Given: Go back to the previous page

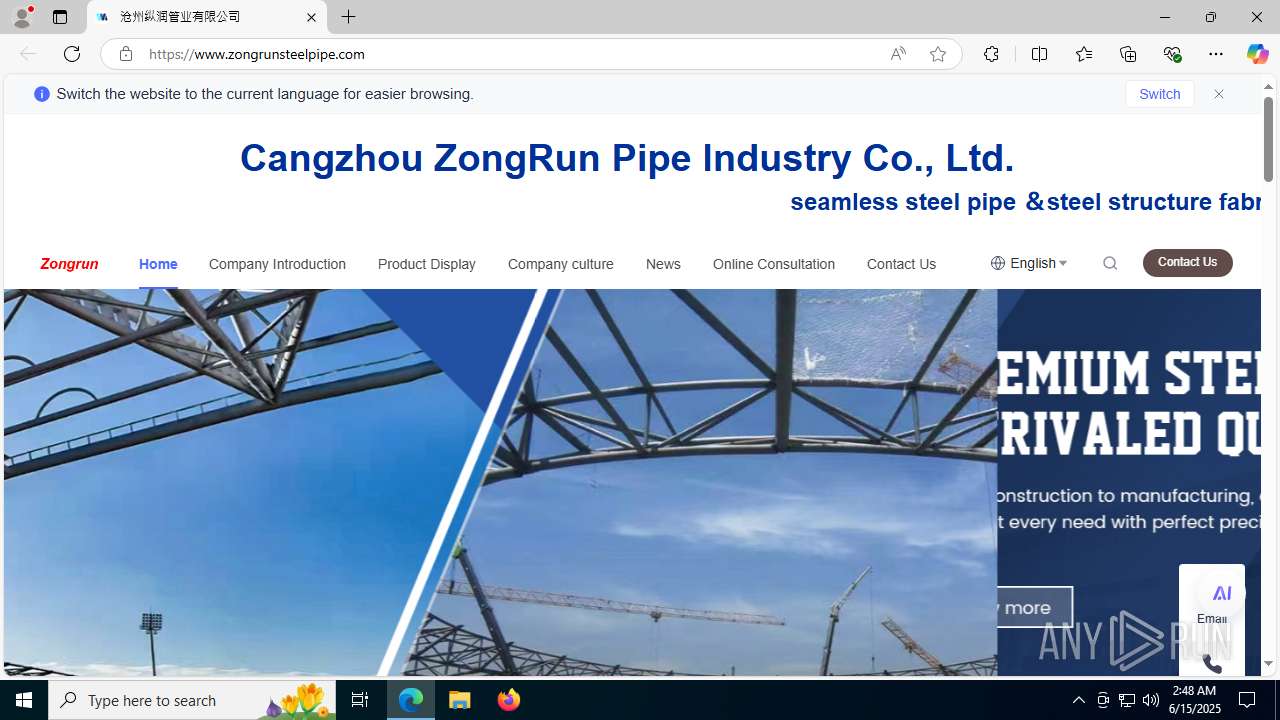Looking at the screenshot, I should (27, 54).
